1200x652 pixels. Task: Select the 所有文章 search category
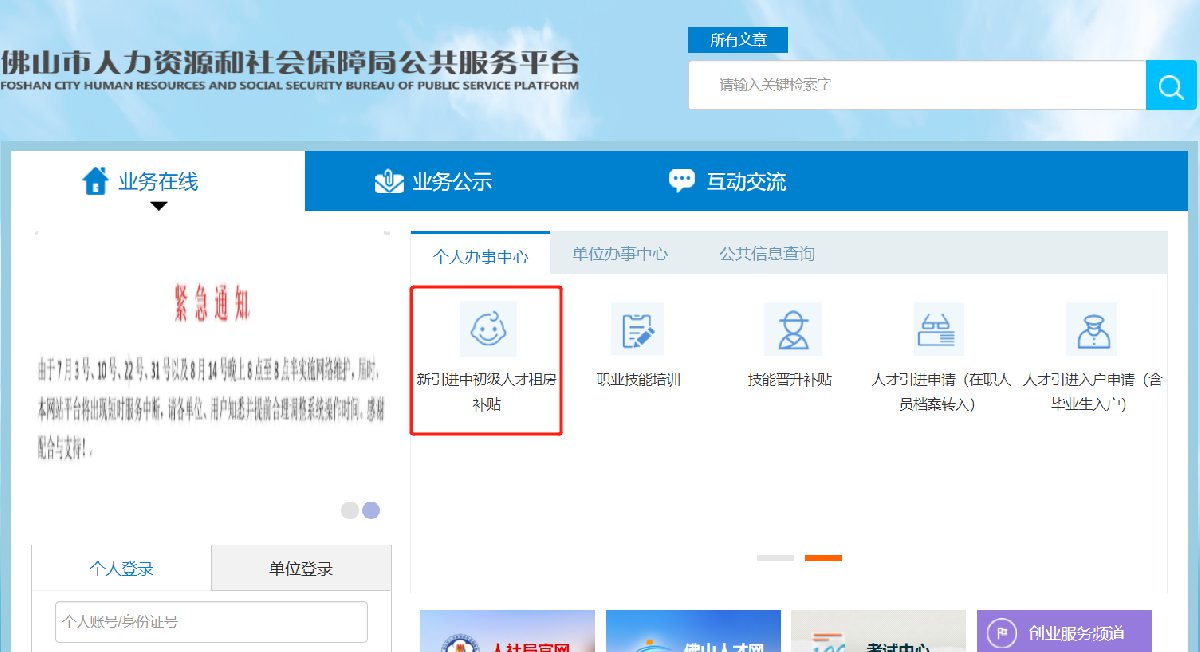(x=738, y=40)
